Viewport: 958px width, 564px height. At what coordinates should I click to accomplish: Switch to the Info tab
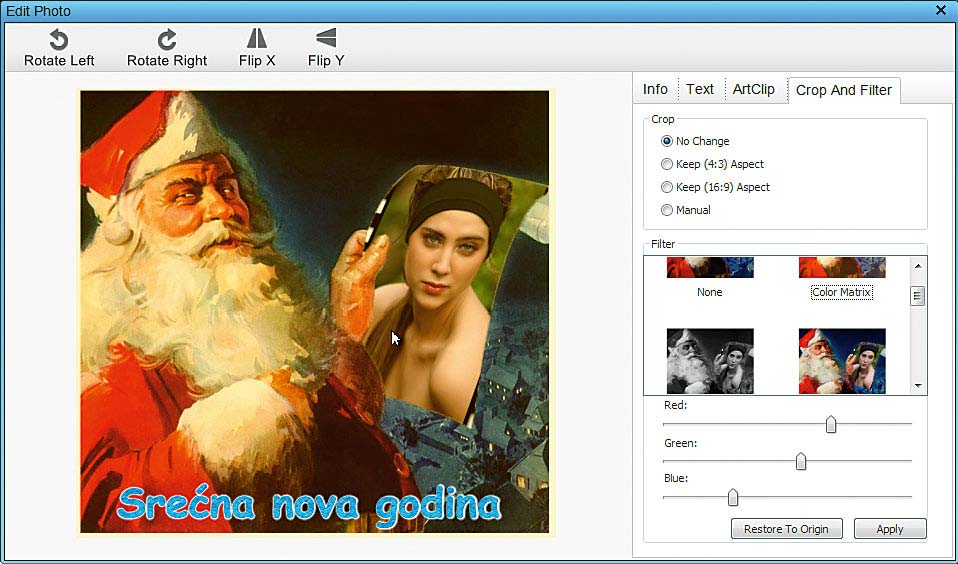click(x=655, y=89)
